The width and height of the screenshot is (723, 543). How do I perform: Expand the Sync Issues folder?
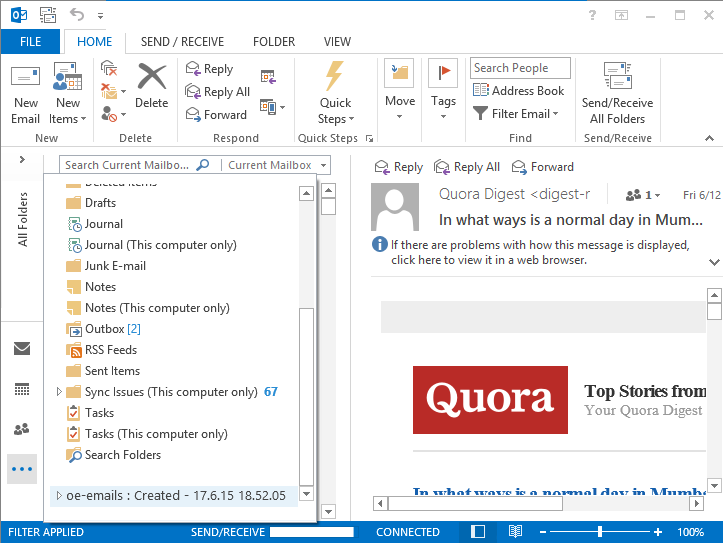pos(59,392)
